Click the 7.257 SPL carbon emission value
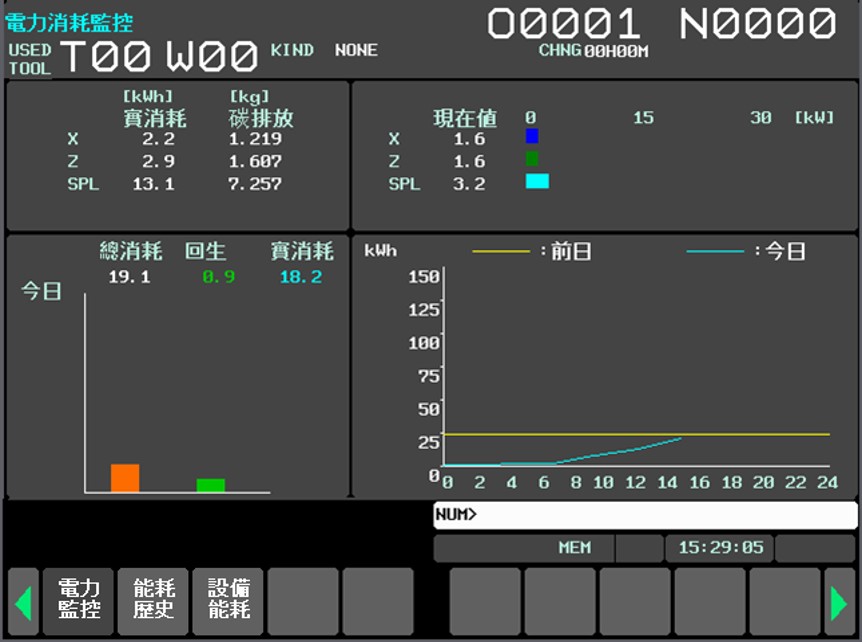 click(x=255, y=184)
